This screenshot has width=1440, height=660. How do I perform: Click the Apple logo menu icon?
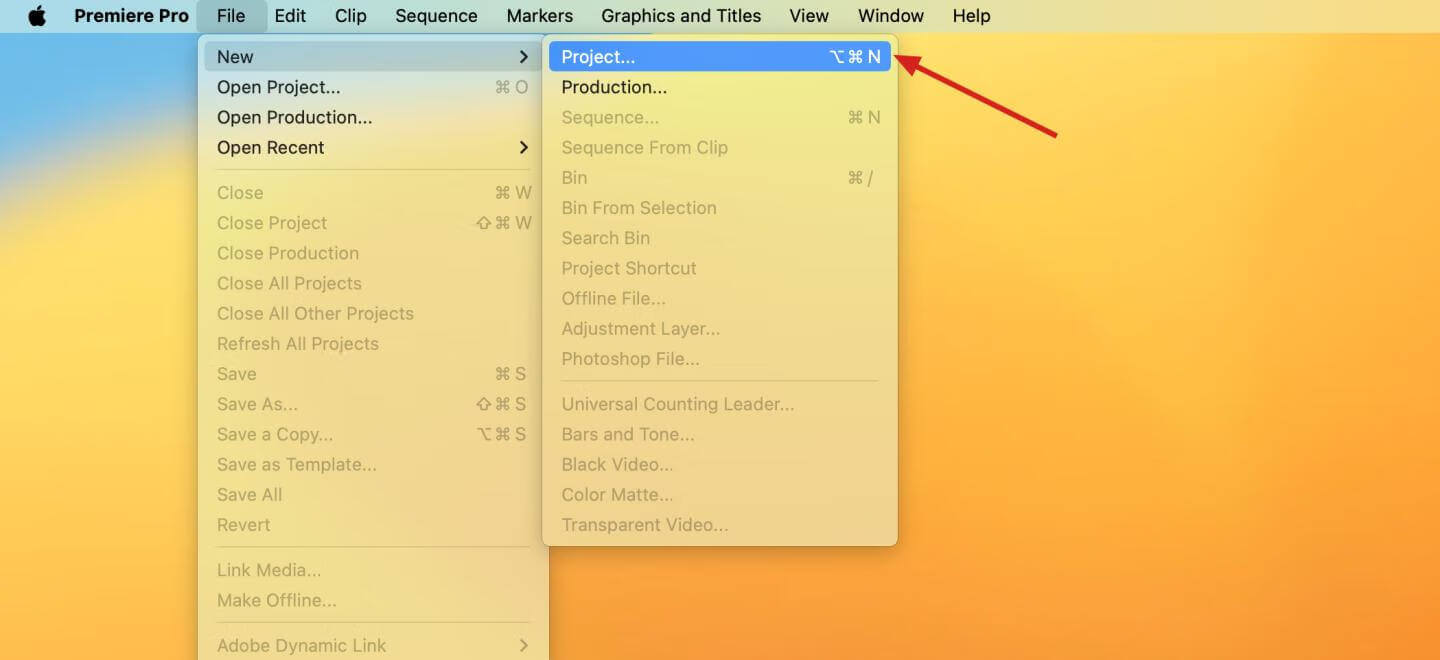point(37,16)
